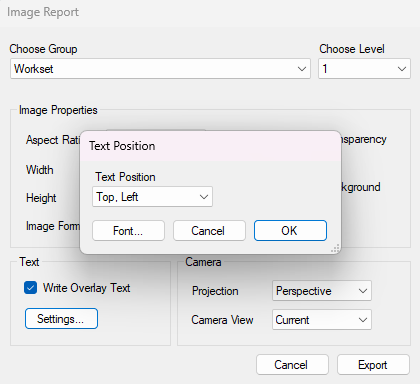Viewport: 420px width, 384px height.
Task: Open the Projection dropdown showing Perspective
Action: [322, 291]
